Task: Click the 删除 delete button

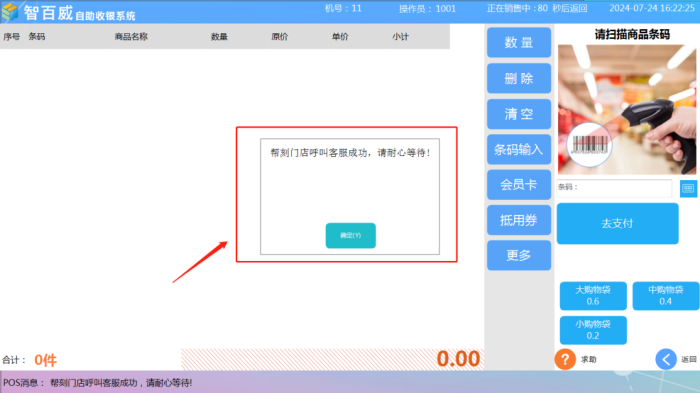Action: point(519,78)
